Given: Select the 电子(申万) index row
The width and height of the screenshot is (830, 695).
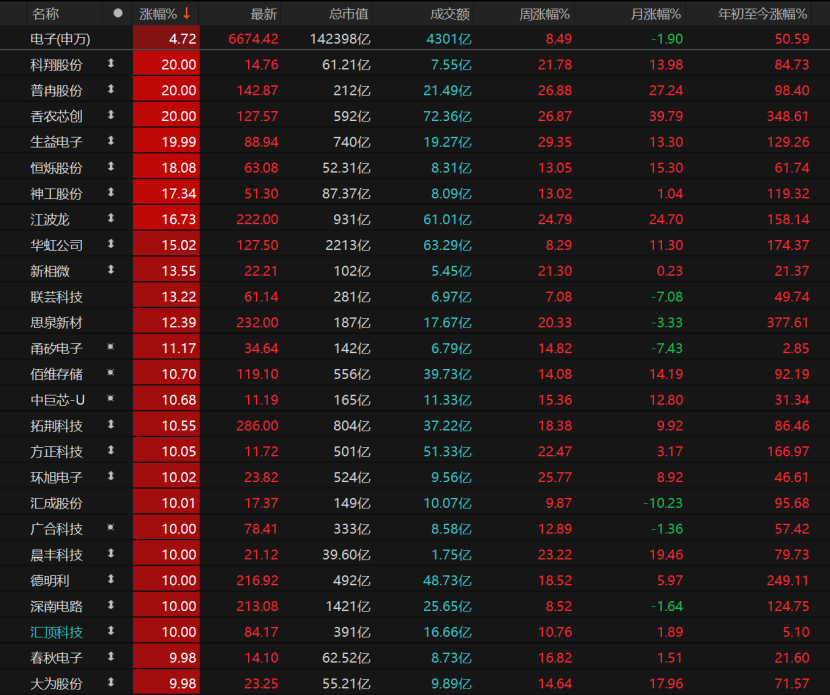Looking at the screenshot, I should pos(66,39).
